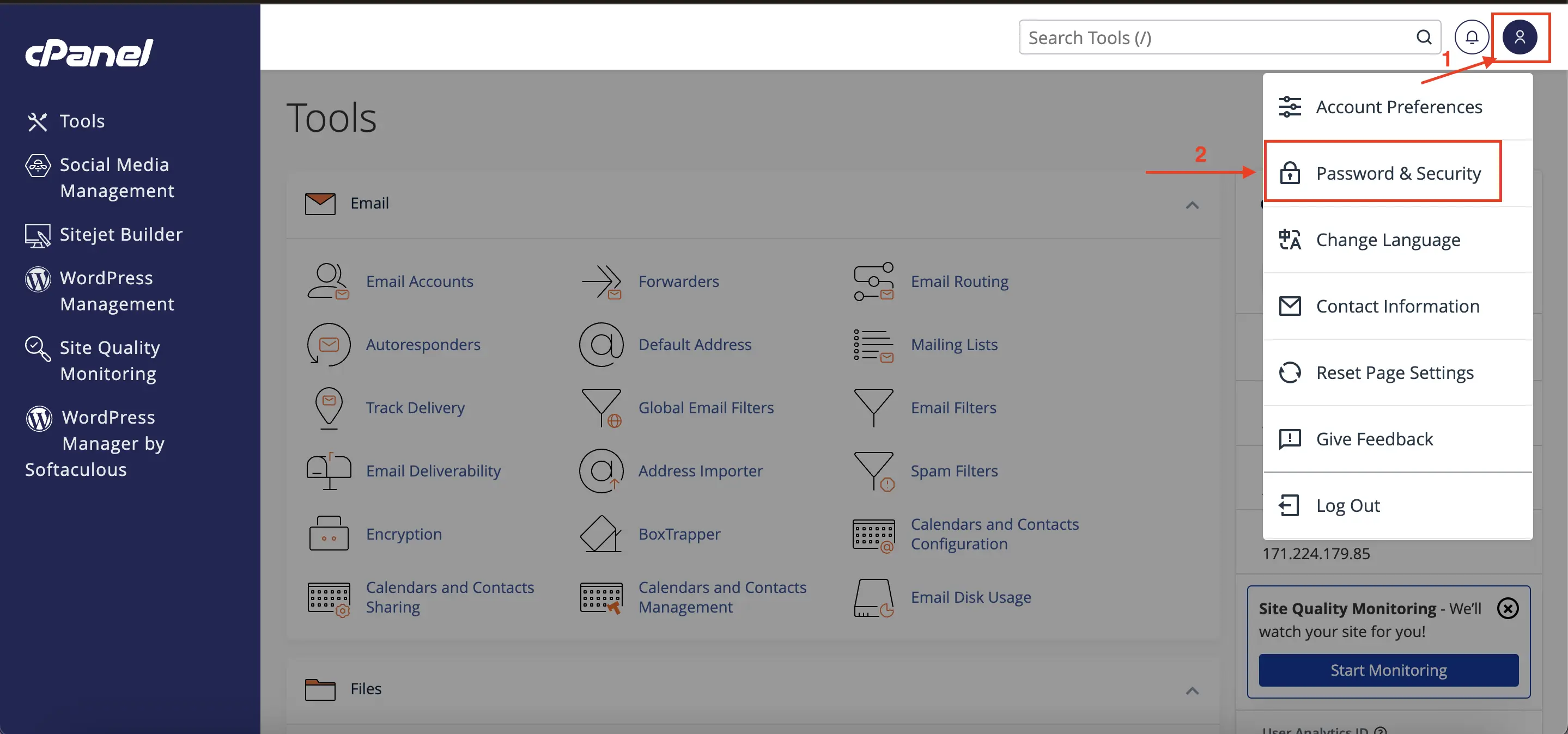Viewport: 1568px width, 734px height.
Task: Click the Mailing Lists icon
Action: click(873, 345)
